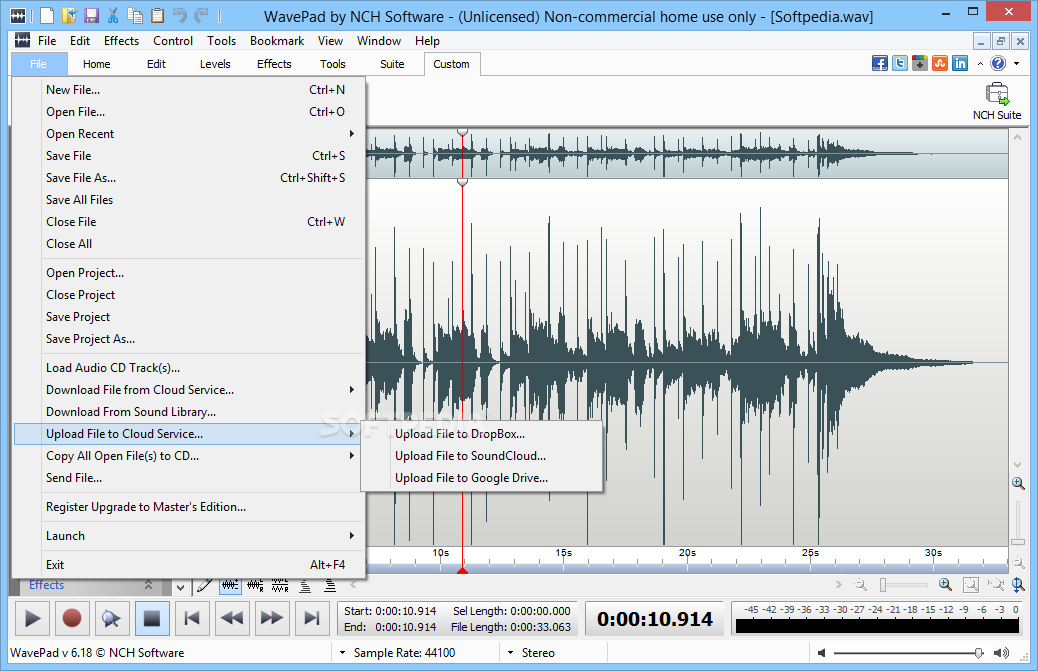This screenshot has height=671, width=1038.
Task: Open the dropdown arrow right of Help icon
Action: pos(1017,64)
